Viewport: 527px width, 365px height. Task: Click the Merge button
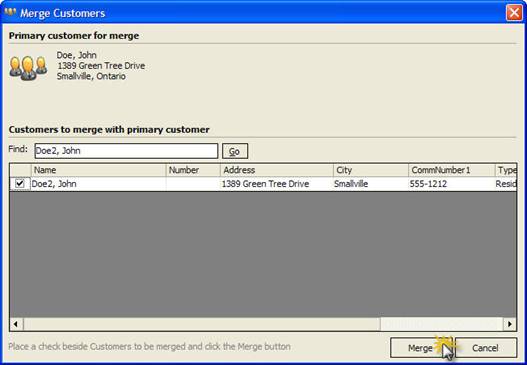[422, 348]
